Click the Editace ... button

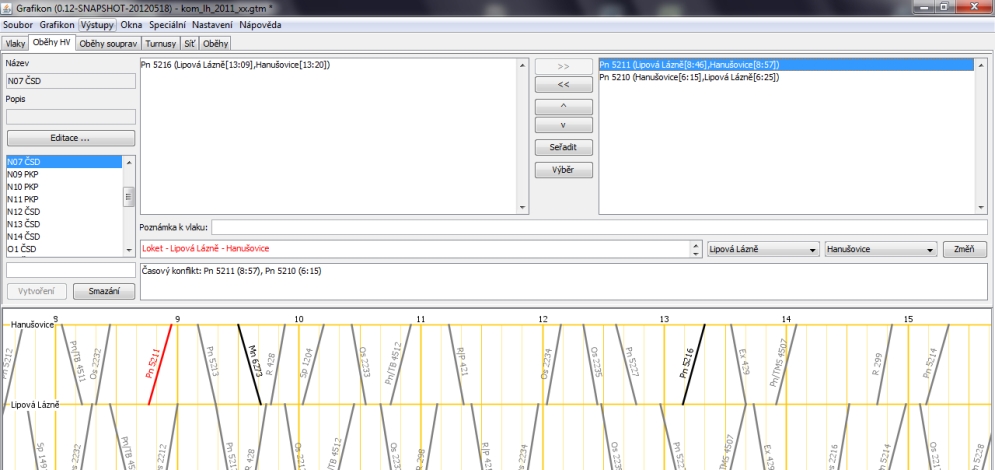(70, 138)
